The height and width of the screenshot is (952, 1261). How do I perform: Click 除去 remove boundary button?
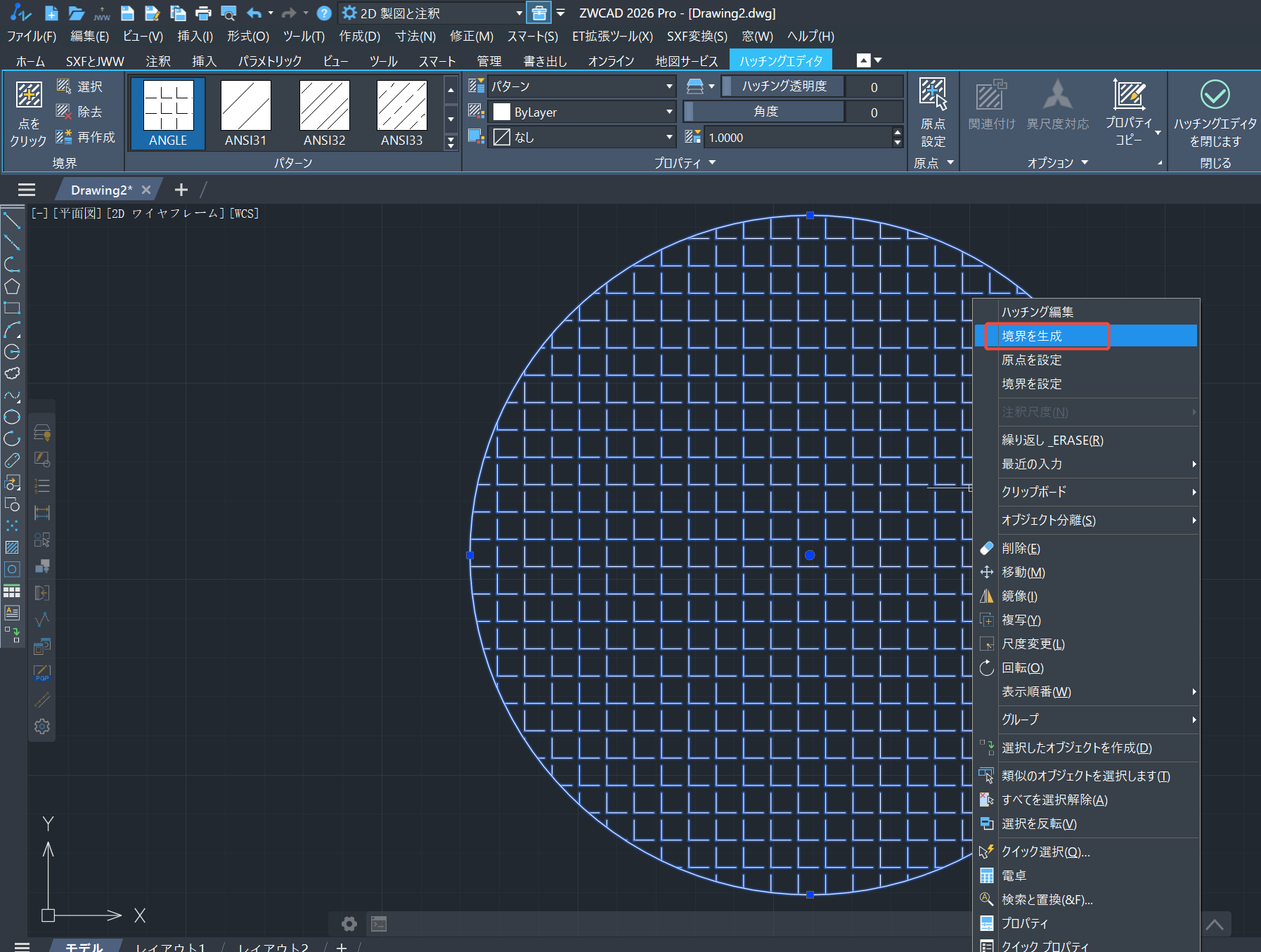click(x=80, y=112)
